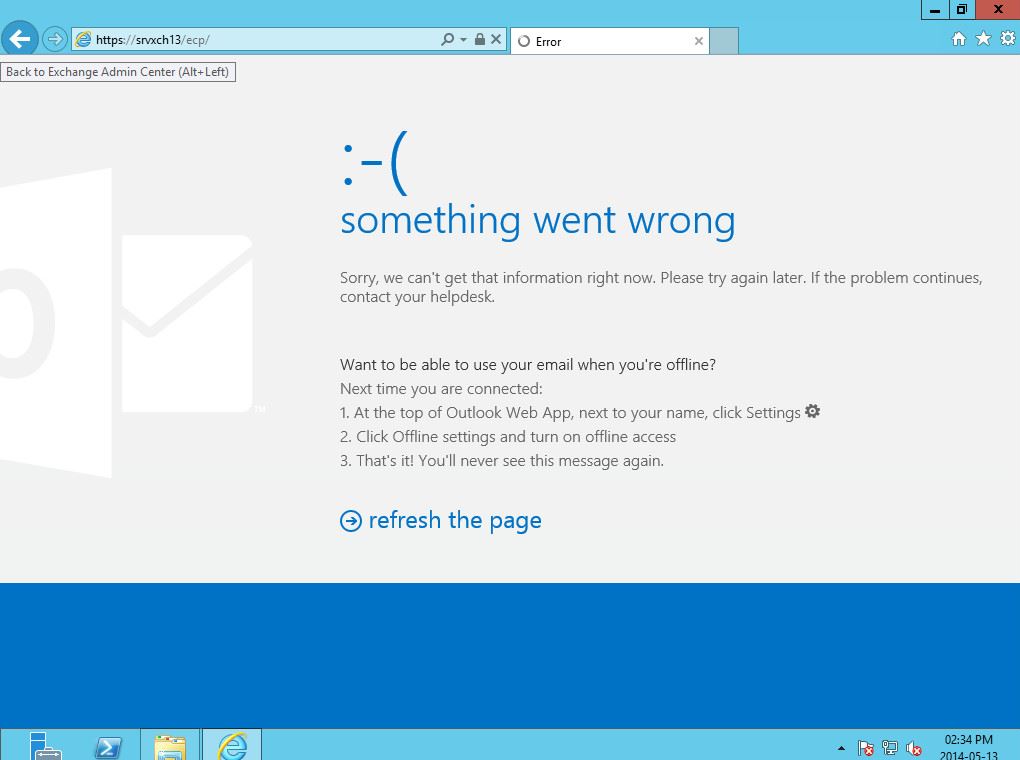Open the taskbar clock showing 02:34 PM

click(x=968, y=746)
